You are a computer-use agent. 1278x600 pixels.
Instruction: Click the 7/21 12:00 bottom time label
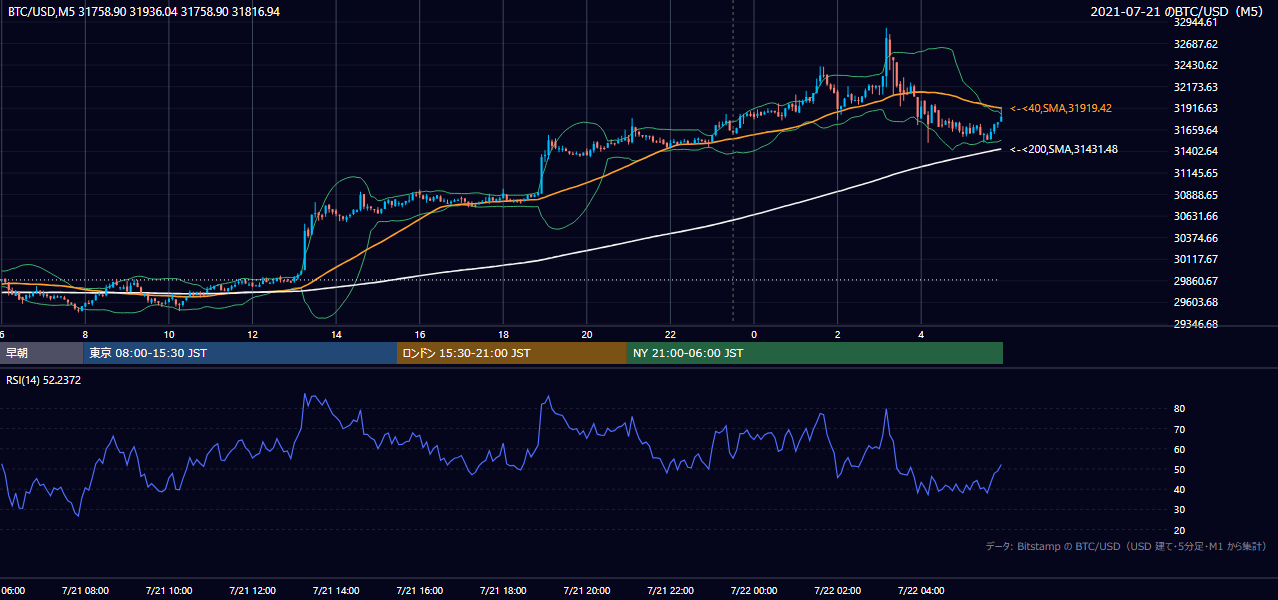[252, 591]
